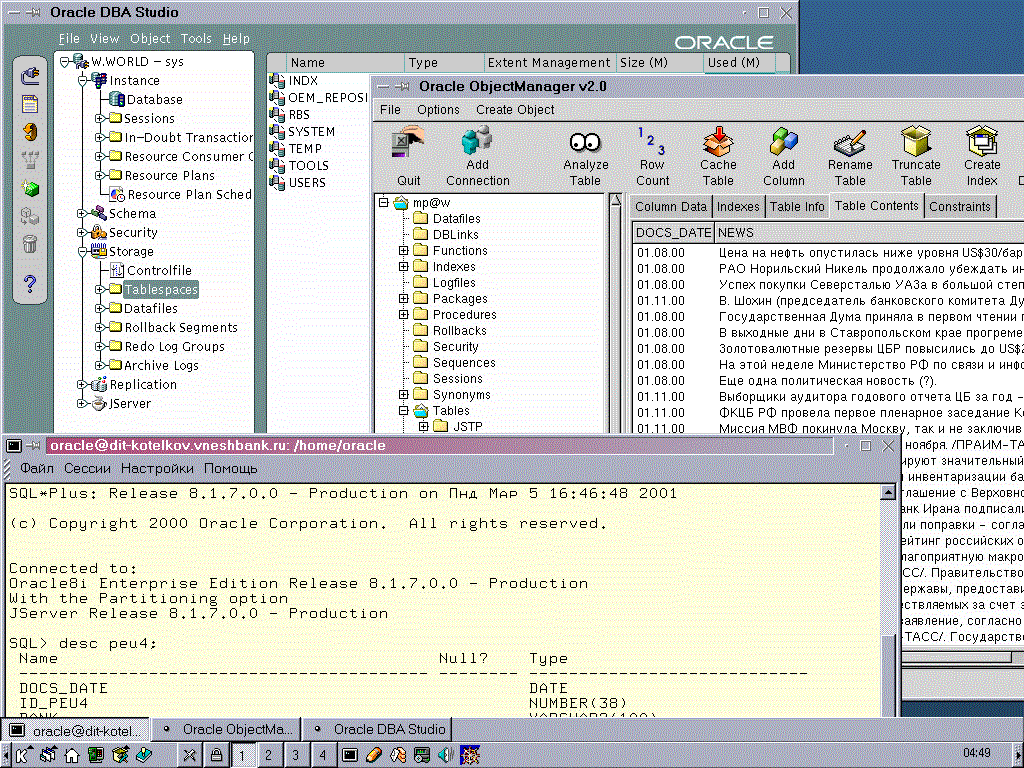Image resolution: width=1024 pixels, height=768 pixels.
Task: Select the SYSTEM tablespace row
Action: pos(302,132)
